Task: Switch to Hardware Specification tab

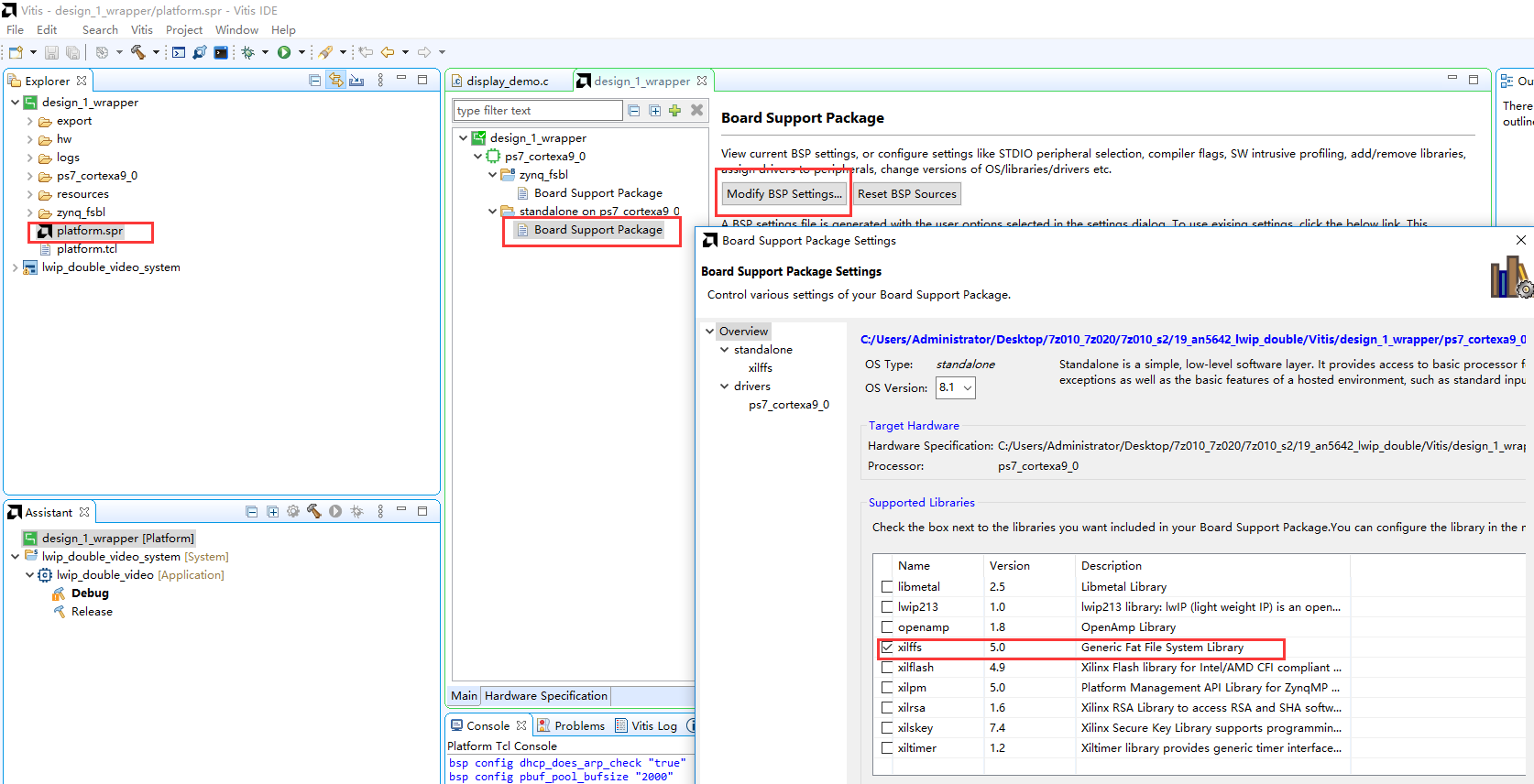Action: tap(546, 696)
